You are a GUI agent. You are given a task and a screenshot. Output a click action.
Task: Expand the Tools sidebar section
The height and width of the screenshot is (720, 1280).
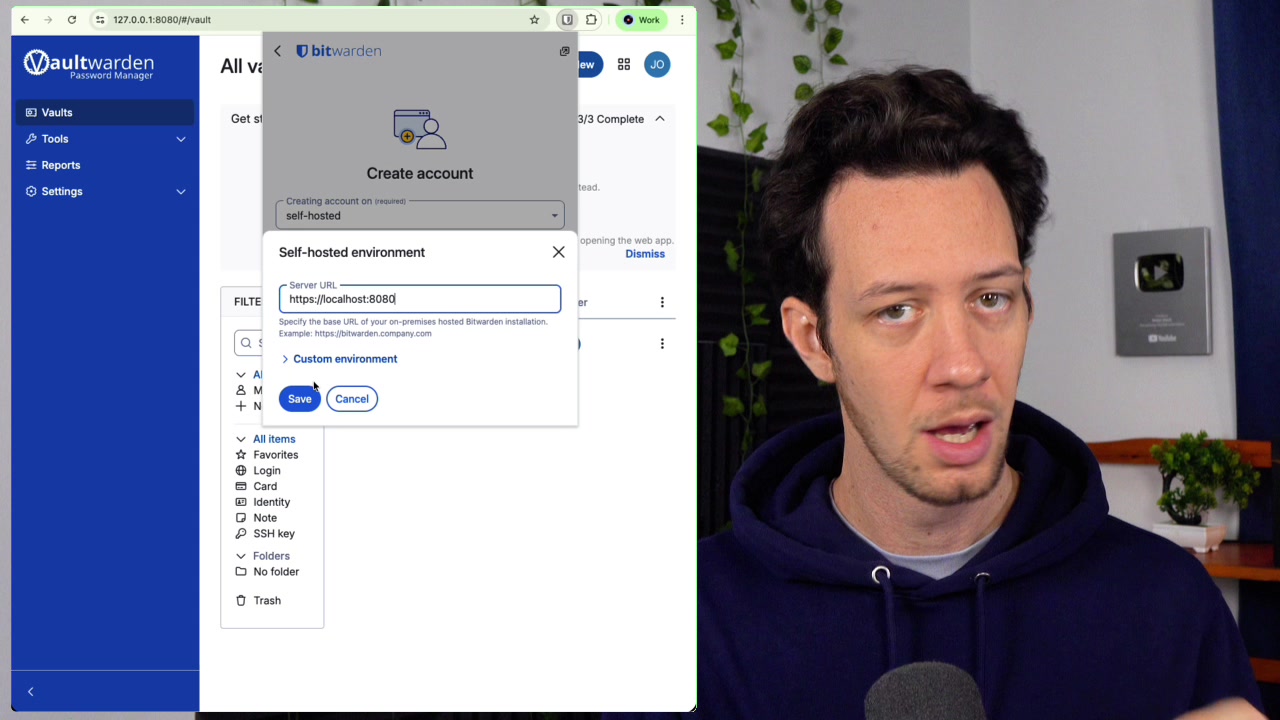point(105,139)
